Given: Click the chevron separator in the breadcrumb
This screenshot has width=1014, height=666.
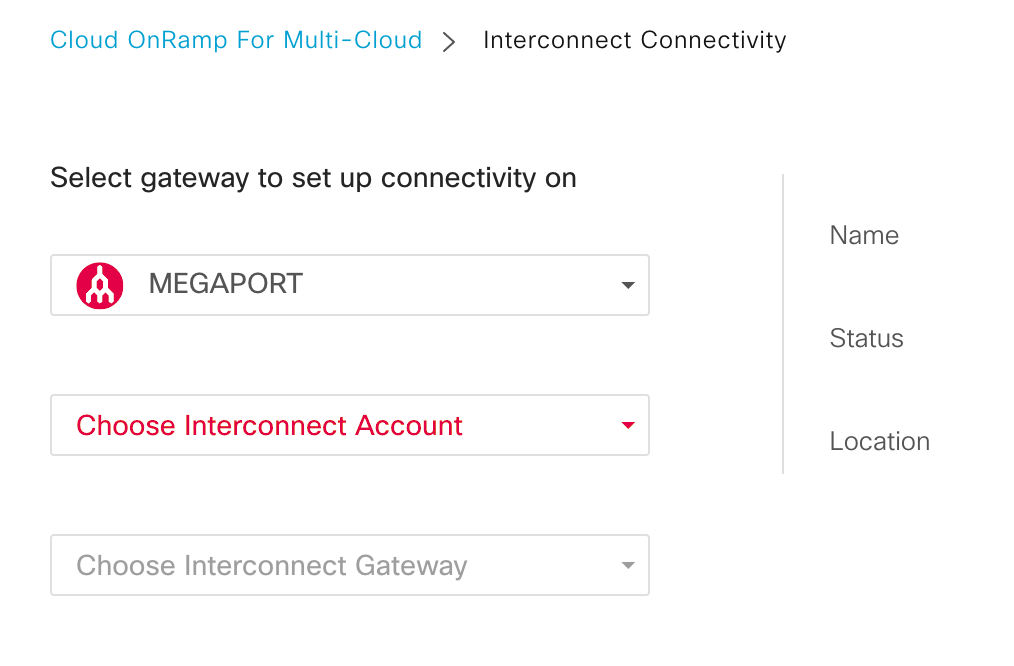Looking at the screenshot, I should (448, 41).
